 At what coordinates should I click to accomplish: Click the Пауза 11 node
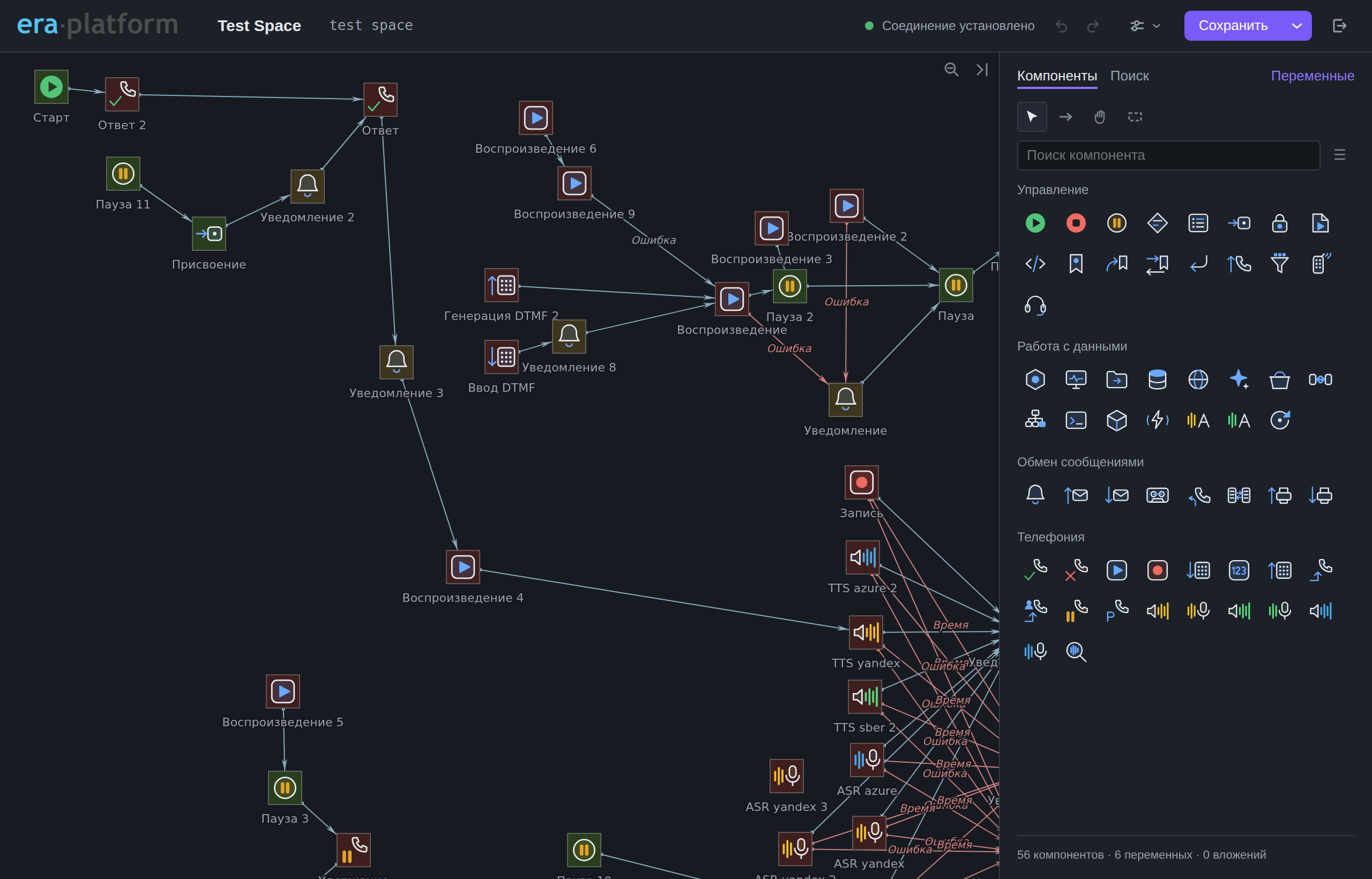click(123, 174)
